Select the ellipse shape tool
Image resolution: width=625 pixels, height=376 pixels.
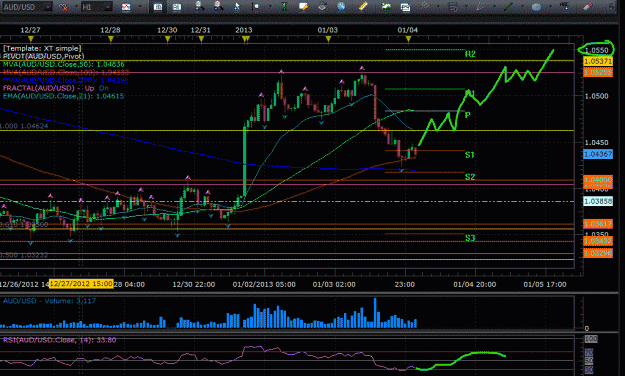(x=536, y=7)
